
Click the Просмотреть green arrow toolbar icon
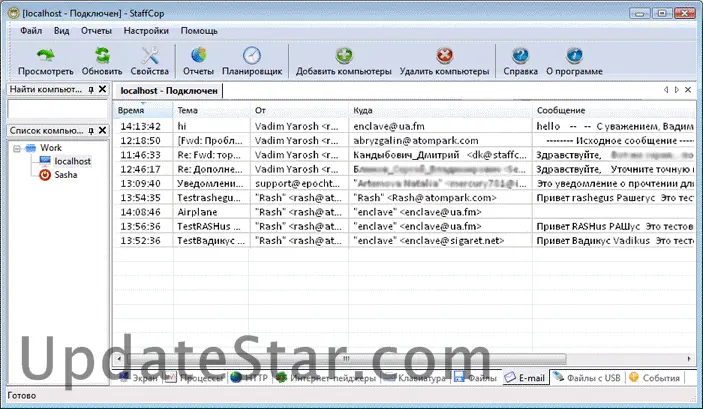point(45,55)
